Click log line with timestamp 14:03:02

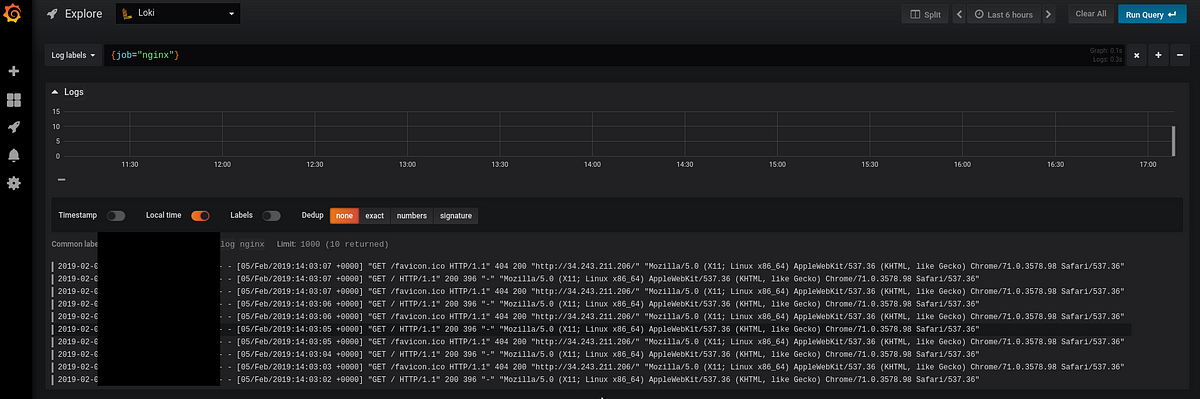[x=590, y=380]
